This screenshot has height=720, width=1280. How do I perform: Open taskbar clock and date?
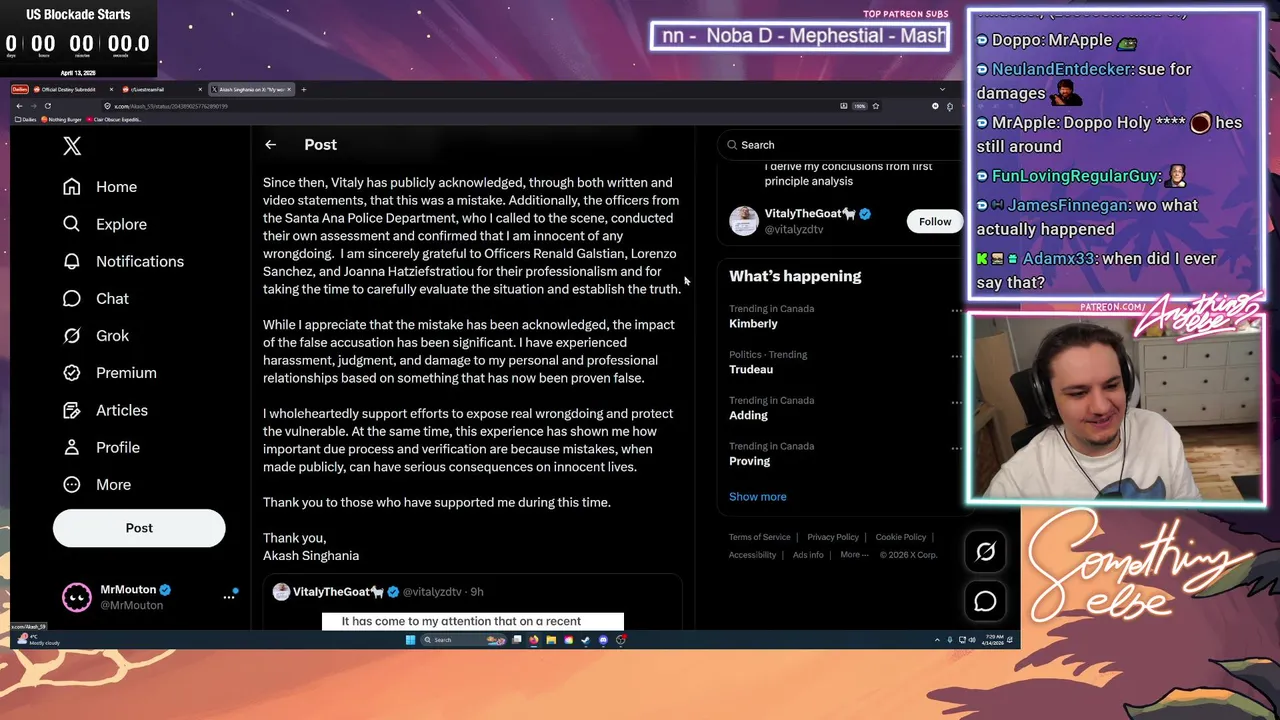(x=994, y=640)
